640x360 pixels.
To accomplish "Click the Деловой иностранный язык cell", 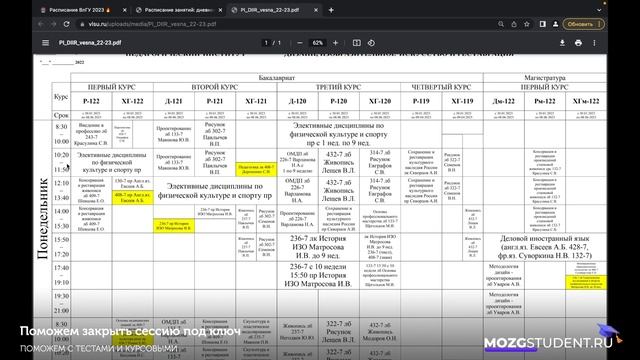I will [545, 247].
